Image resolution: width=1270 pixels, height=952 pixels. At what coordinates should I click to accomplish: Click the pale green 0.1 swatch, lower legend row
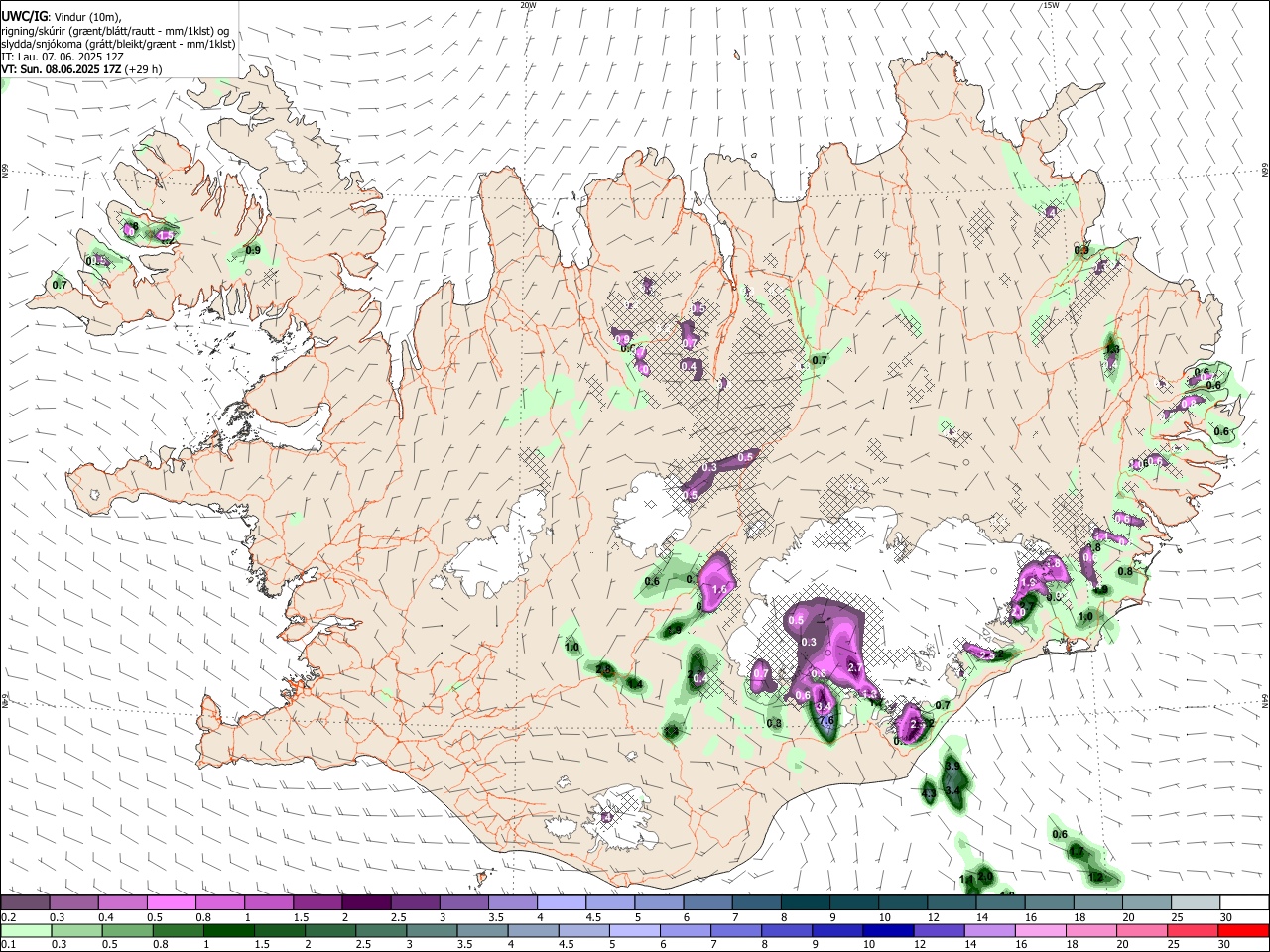(x=24, y=930)
